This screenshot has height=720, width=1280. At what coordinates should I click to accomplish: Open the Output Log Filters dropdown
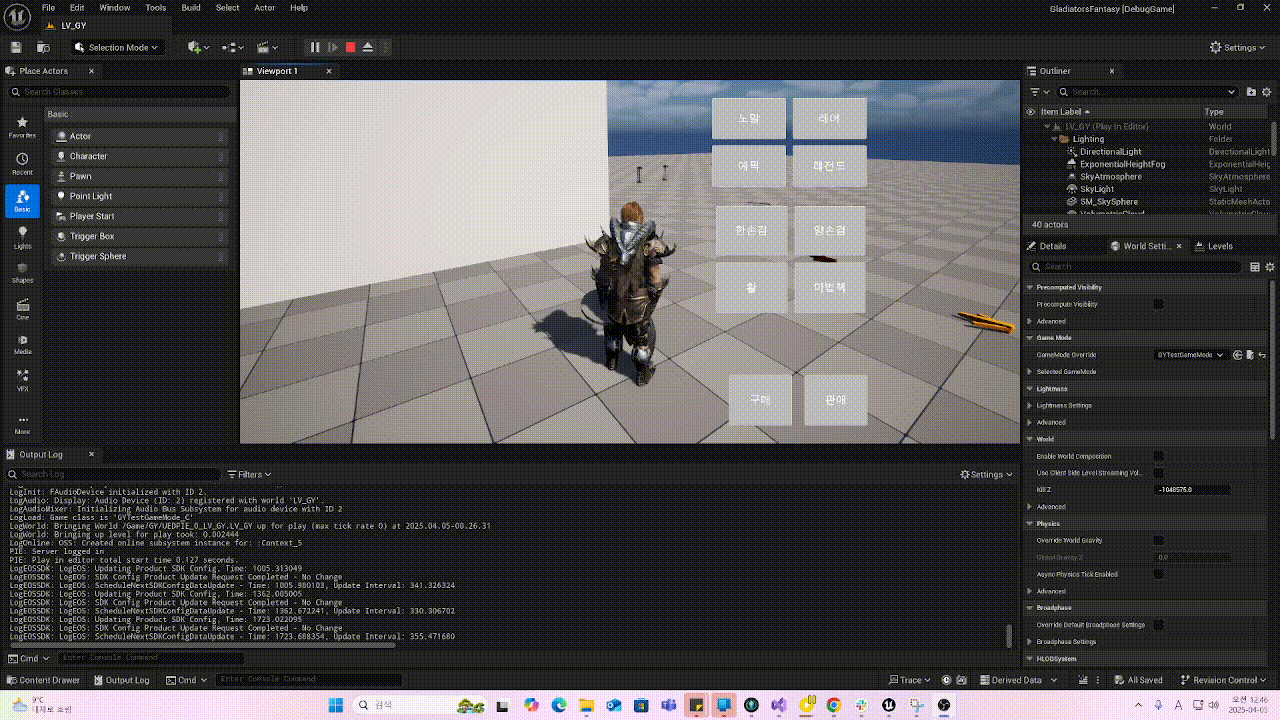pyautogui.click(x=249, y=475)
